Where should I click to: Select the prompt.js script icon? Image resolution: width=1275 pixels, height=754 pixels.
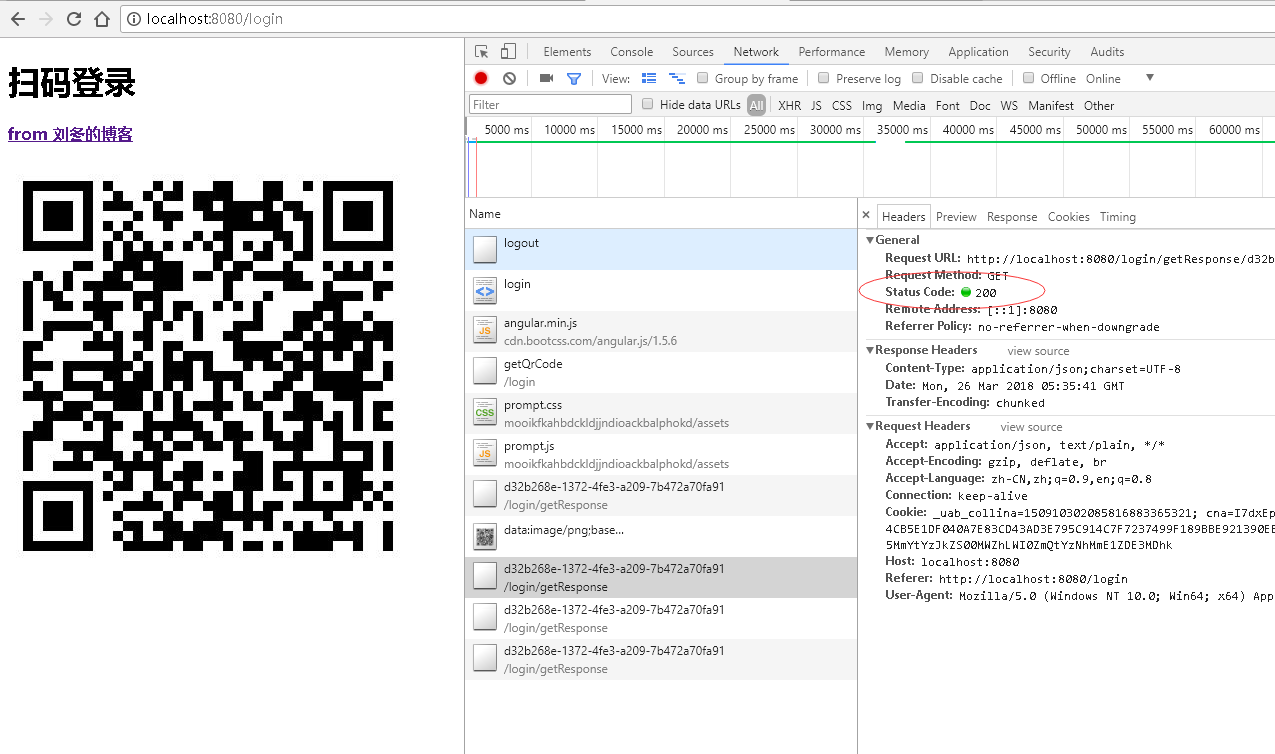484,454
